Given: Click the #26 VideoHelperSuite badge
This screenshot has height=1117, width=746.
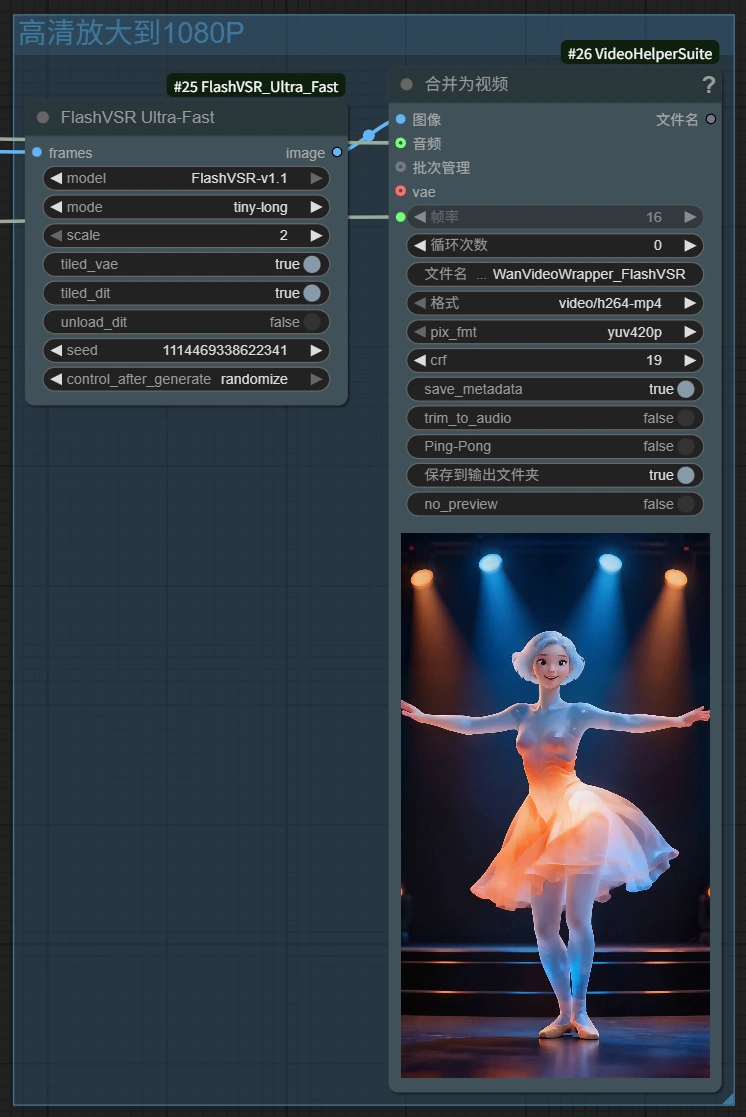Looking at the screenshot, I should 640,54.
